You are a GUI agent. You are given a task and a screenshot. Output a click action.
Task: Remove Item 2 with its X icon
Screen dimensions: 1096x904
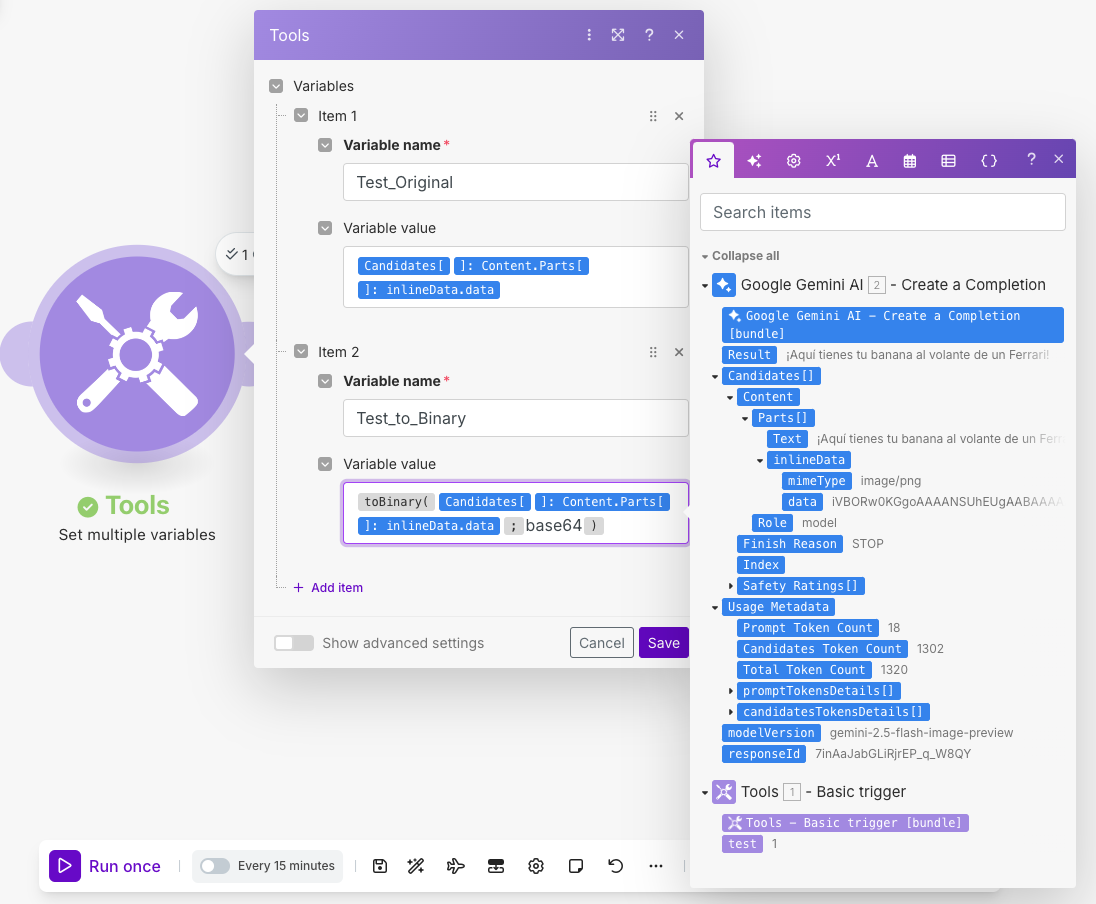click(x=679, y=352)
